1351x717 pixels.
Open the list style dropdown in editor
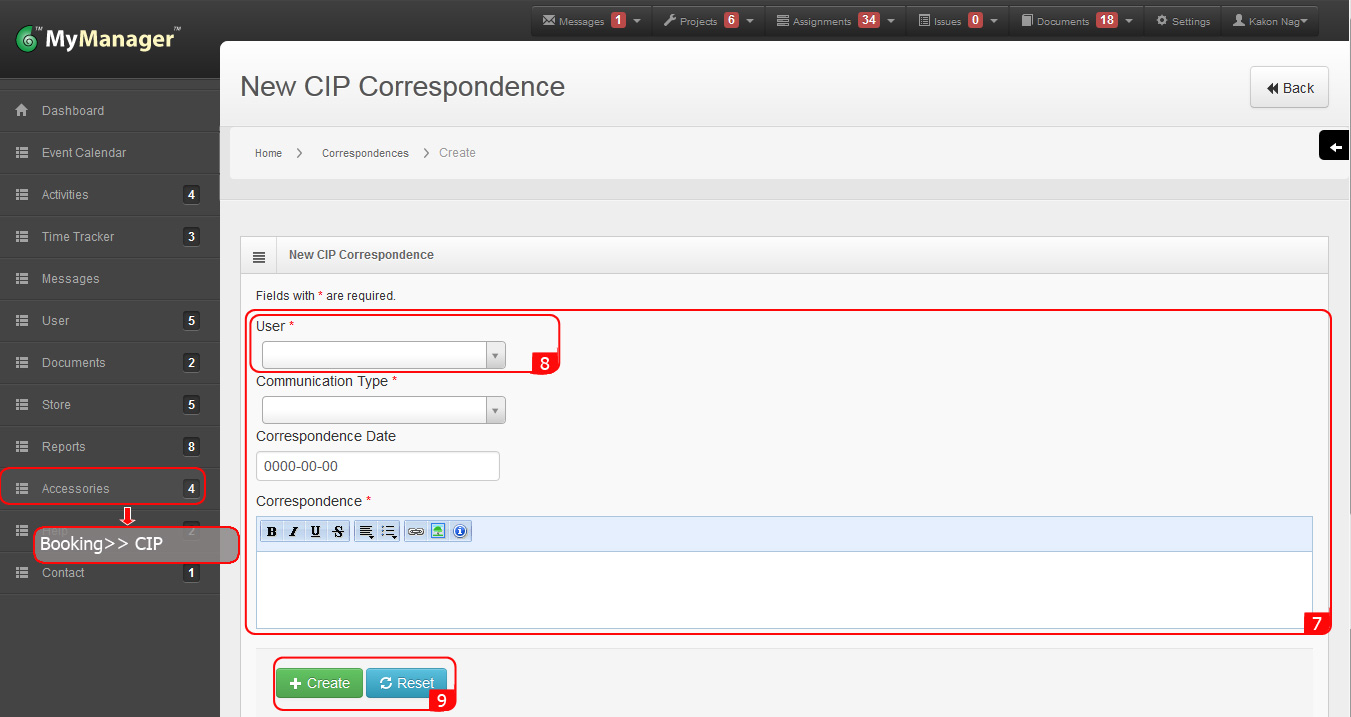389,532
